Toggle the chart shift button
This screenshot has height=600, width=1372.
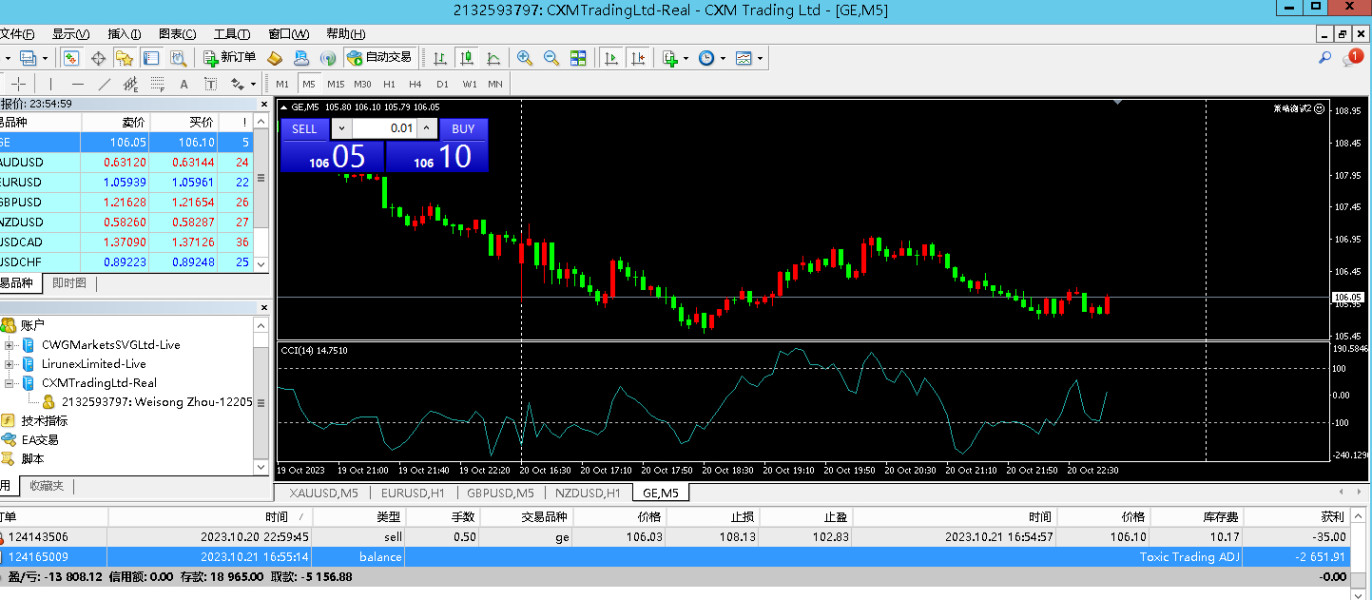638,58
